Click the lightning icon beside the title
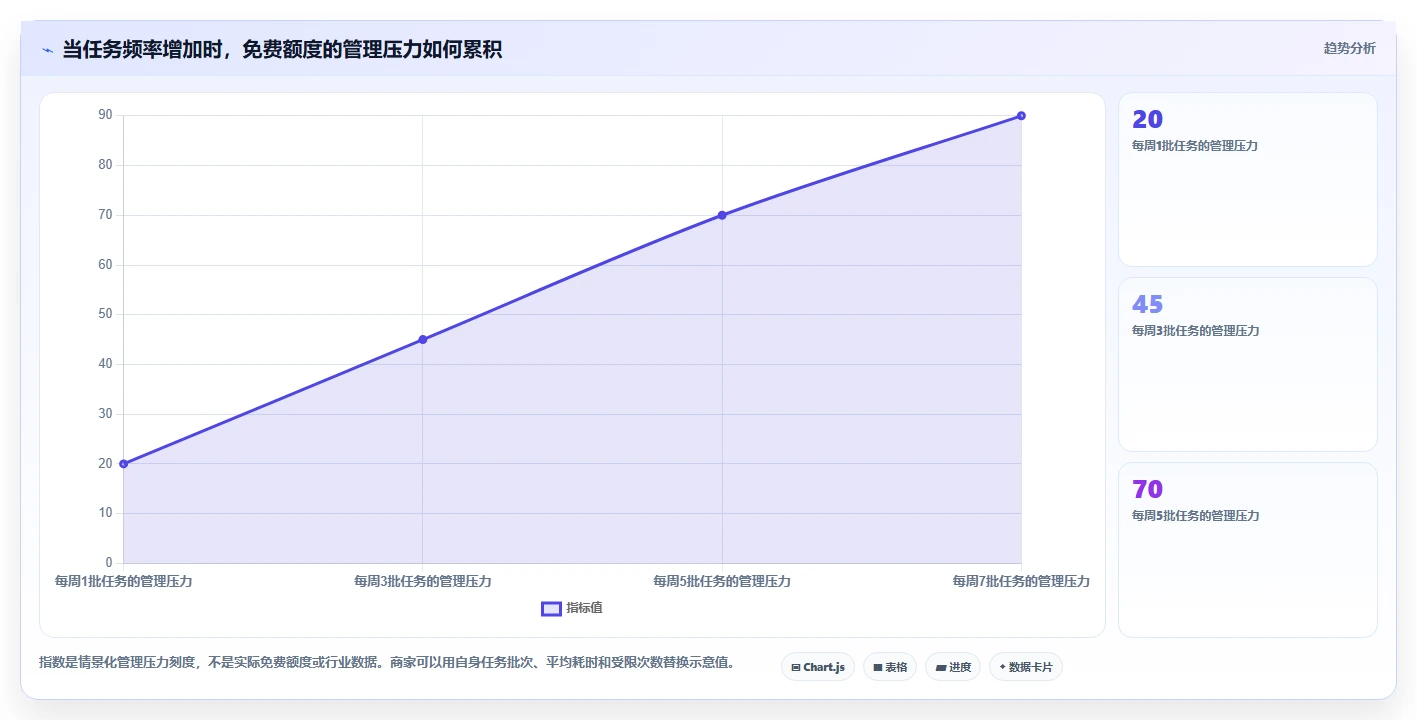Viewport: 1417px width, 720px height. (x=47, y=50)
